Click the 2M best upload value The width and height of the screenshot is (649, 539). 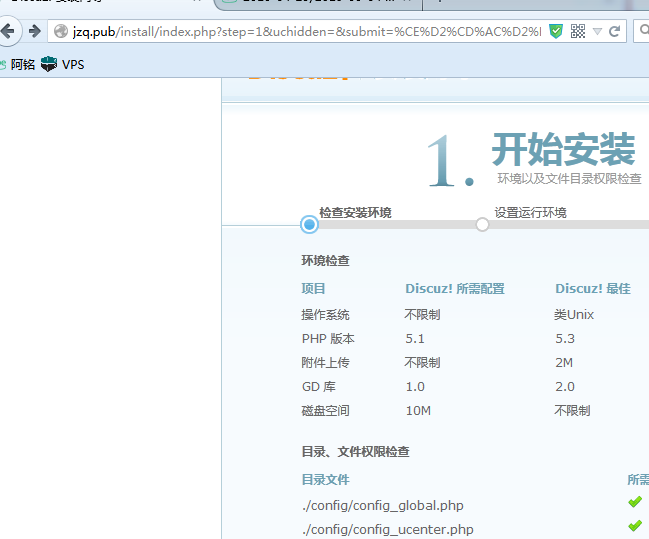564,363
